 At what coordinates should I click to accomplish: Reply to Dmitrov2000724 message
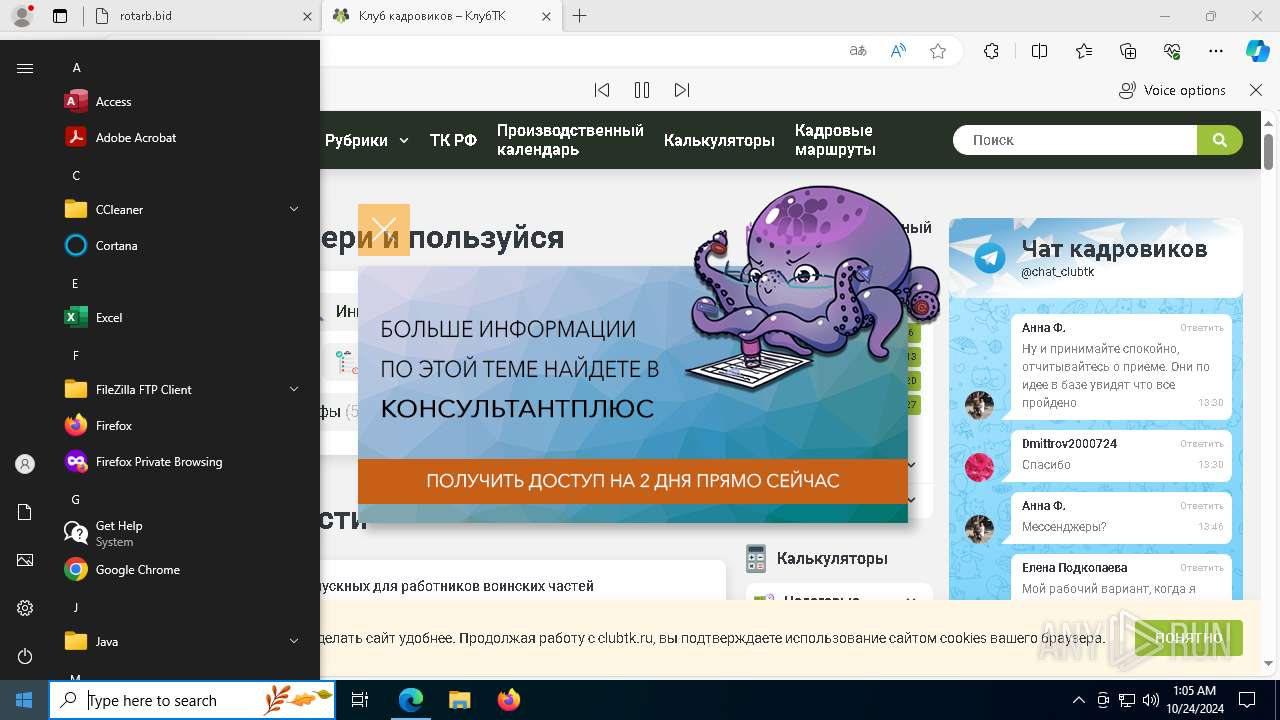1201,443
